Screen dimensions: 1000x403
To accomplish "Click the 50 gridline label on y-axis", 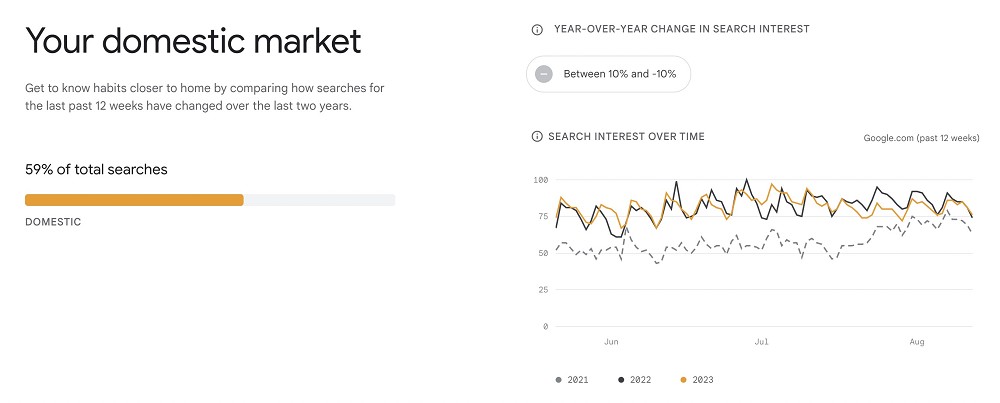I will 543,253.
